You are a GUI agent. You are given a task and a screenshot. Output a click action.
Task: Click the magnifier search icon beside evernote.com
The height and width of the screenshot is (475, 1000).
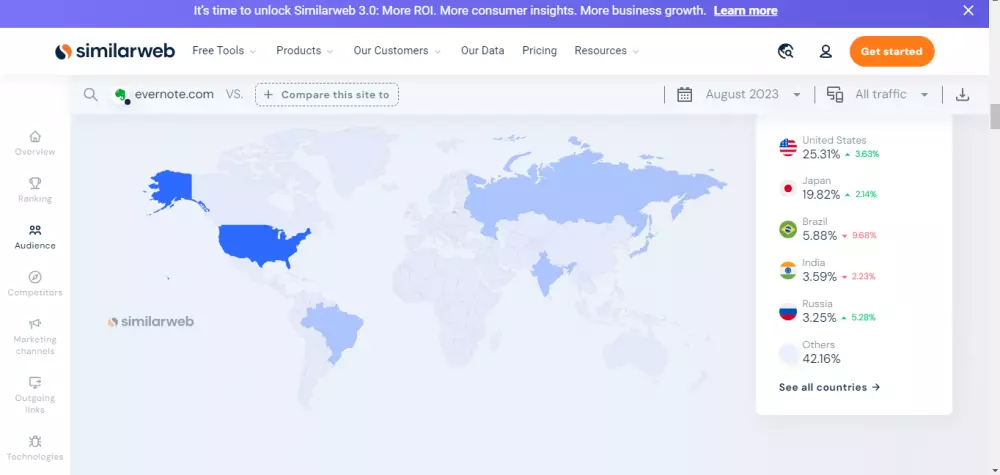coord(91,95)
